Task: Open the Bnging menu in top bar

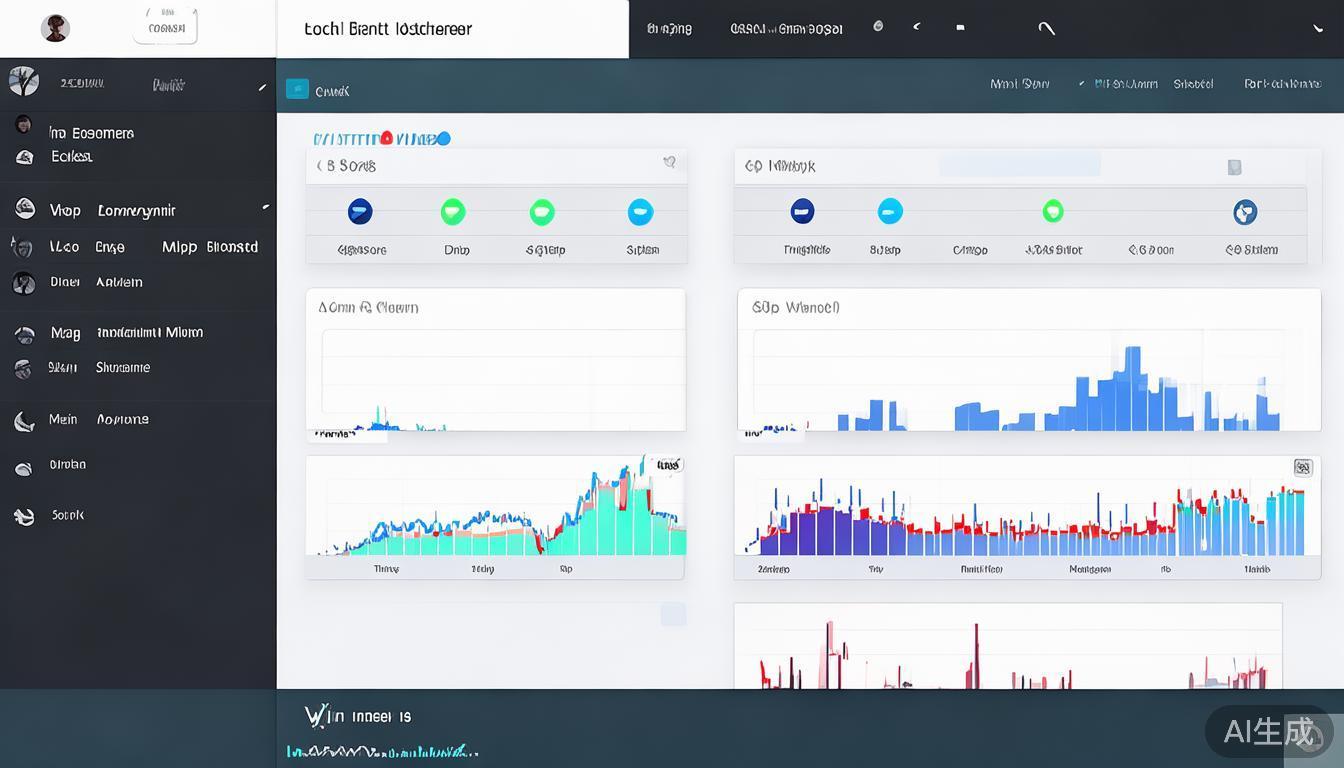Action: (x=669, y=29)
